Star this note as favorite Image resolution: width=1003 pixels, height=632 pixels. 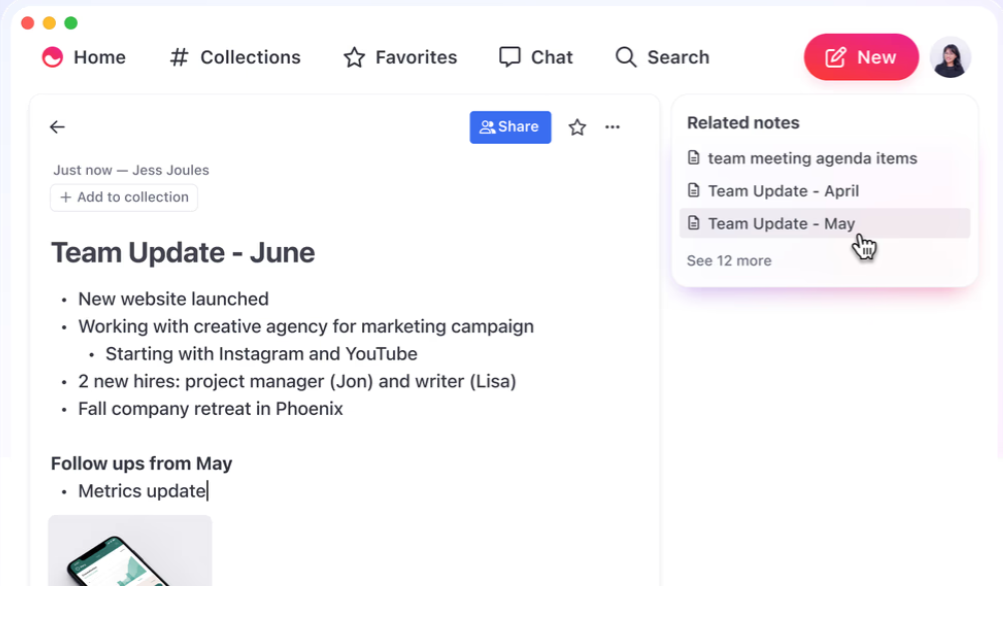[577, 127]
